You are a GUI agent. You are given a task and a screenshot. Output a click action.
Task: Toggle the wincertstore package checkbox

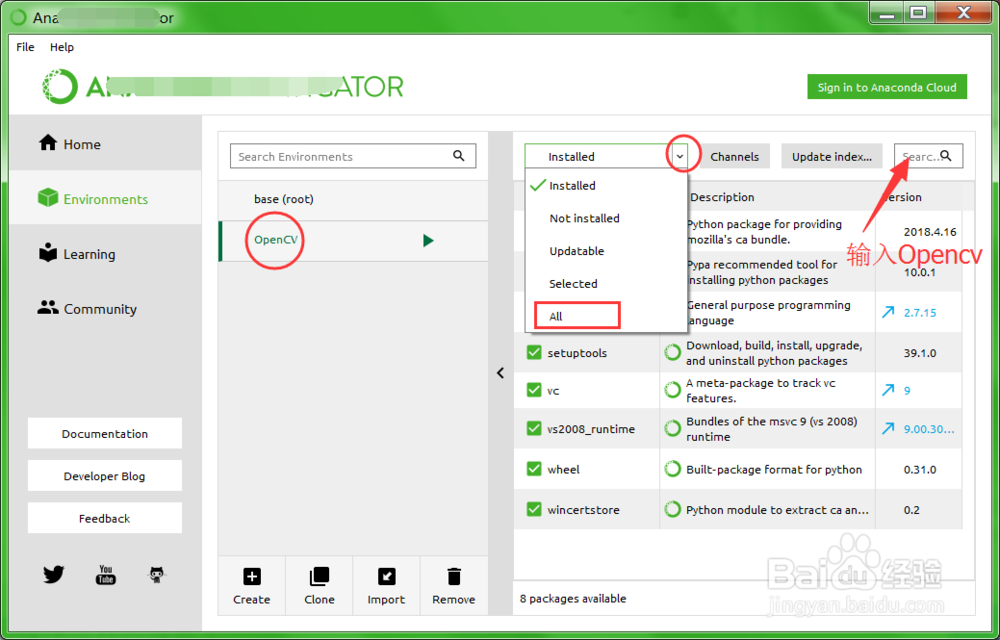tap(534, 509)
